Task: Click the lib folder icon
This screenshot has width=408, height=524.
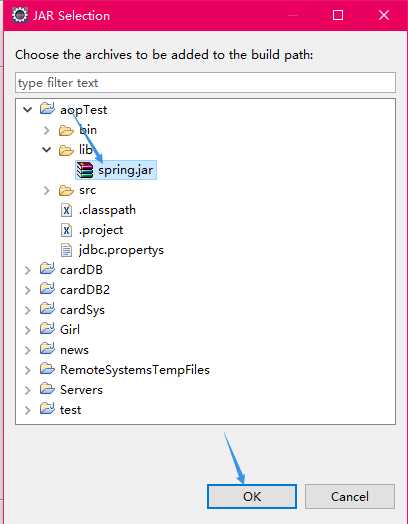Action: tap(66, 150)
